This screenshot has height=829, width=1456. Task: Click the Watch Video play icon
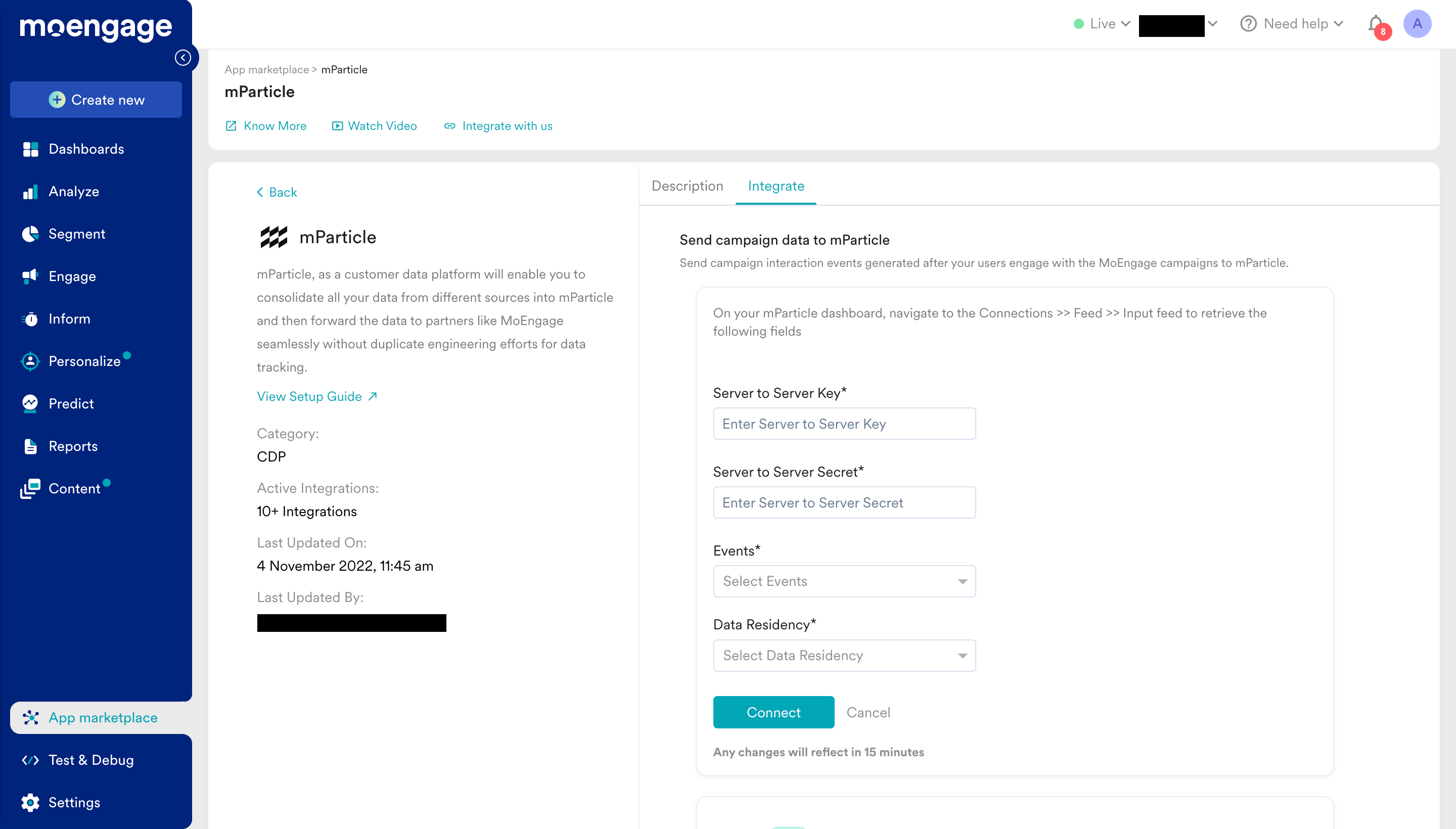(x=338, y=126)
